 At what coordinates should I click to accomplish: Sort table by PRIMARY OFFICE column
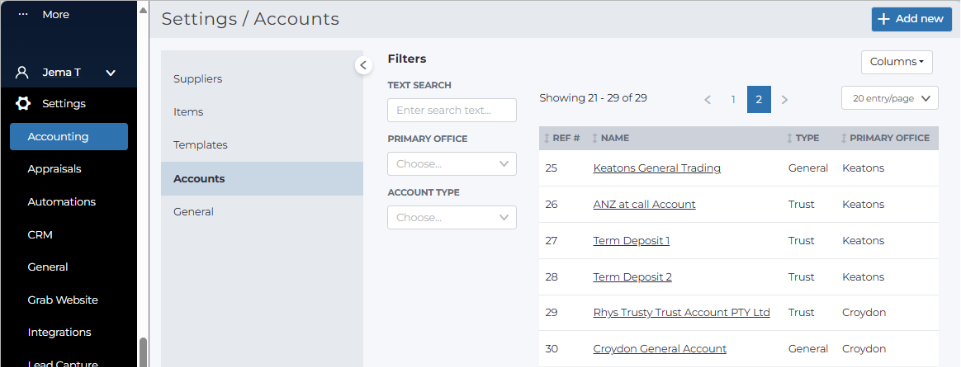(x=844, y=138)
